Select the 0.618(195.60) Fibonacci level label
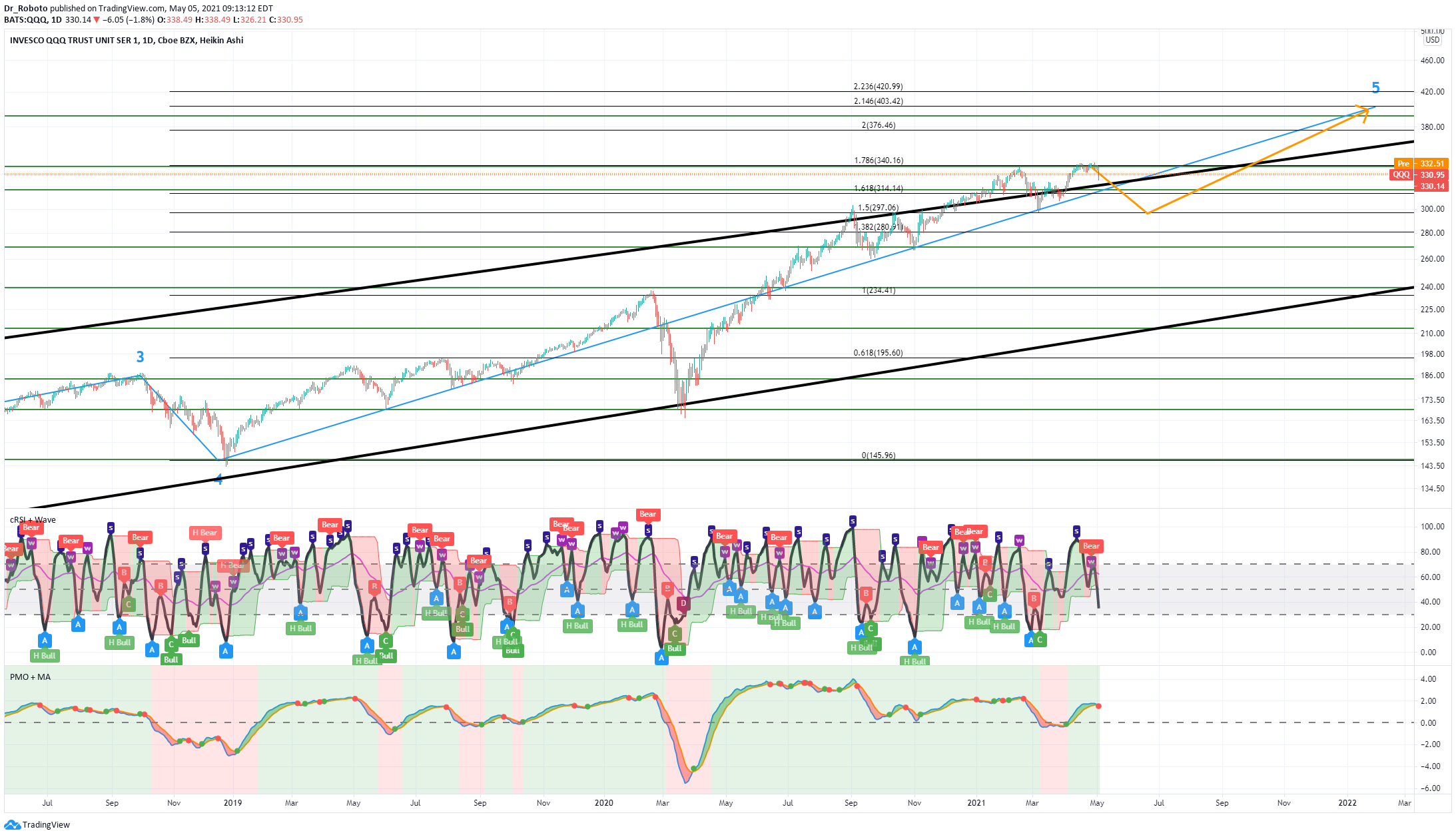1456x837 pixels. [878, 353]
